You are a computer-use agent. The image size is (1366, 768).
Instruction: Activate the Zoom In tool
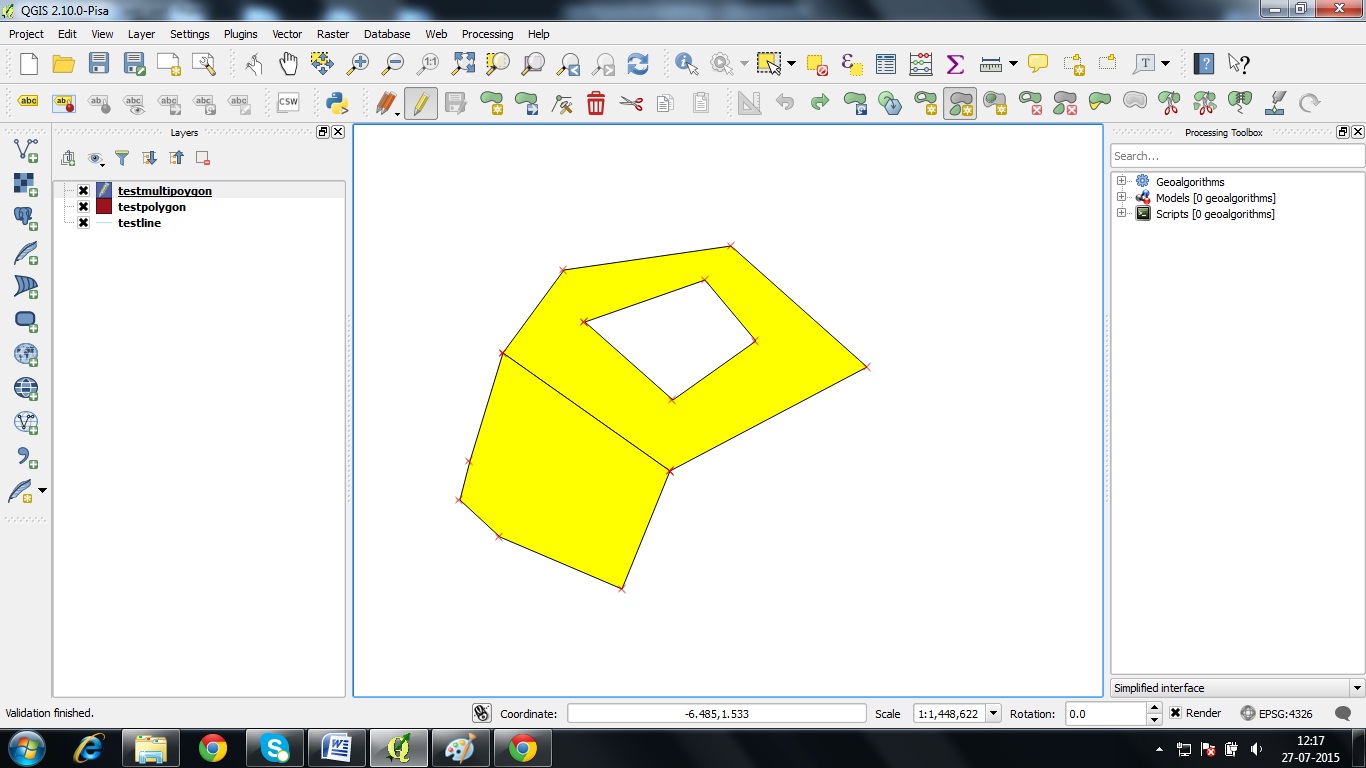359,63
